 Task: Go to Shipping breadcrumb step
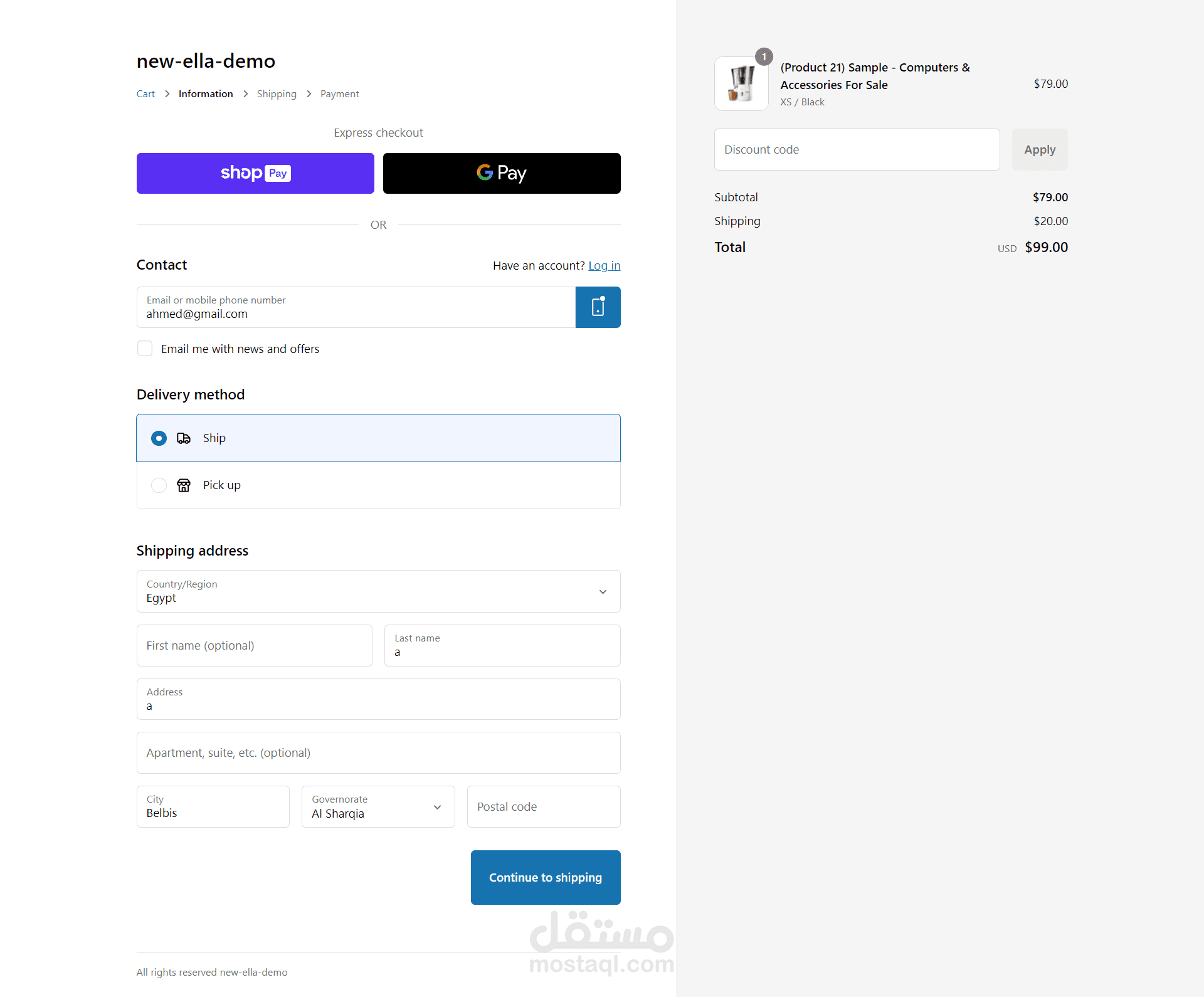click(x=277, y=94)
